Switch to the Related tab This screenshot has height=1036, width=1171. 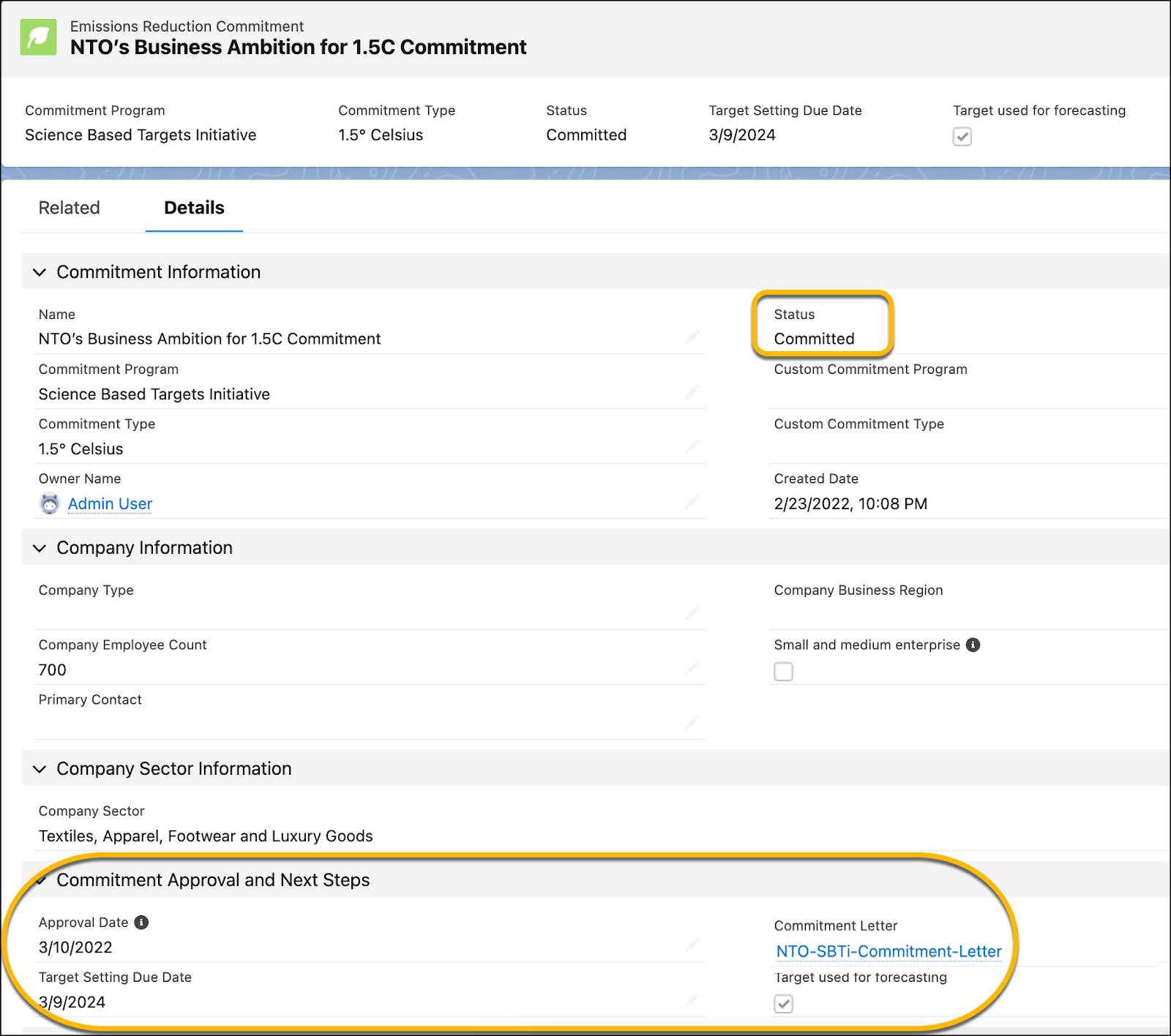(x=69, y=208)
